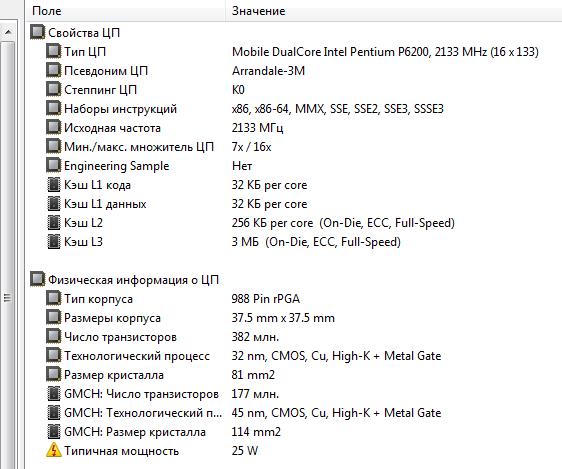Click the chip icon beside Тип корпуса
Image resolution: width=562 pixels, height=469 pixels.
[53, 298]
